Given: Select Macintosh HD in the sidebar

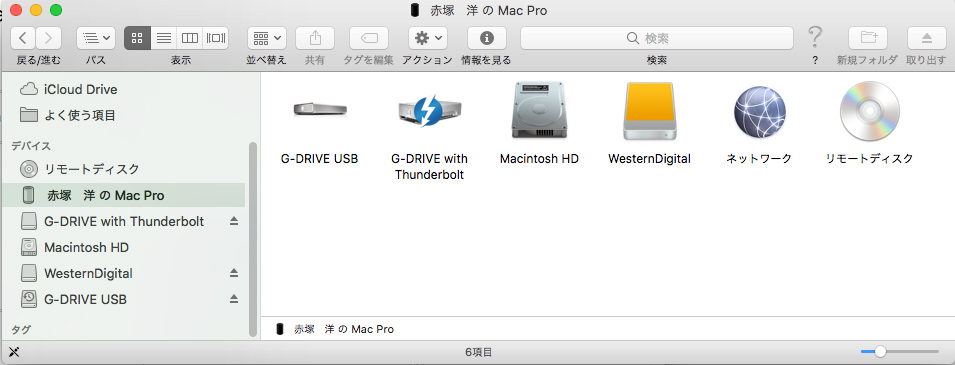Looking at the screenshot, I should click(125, 247).
